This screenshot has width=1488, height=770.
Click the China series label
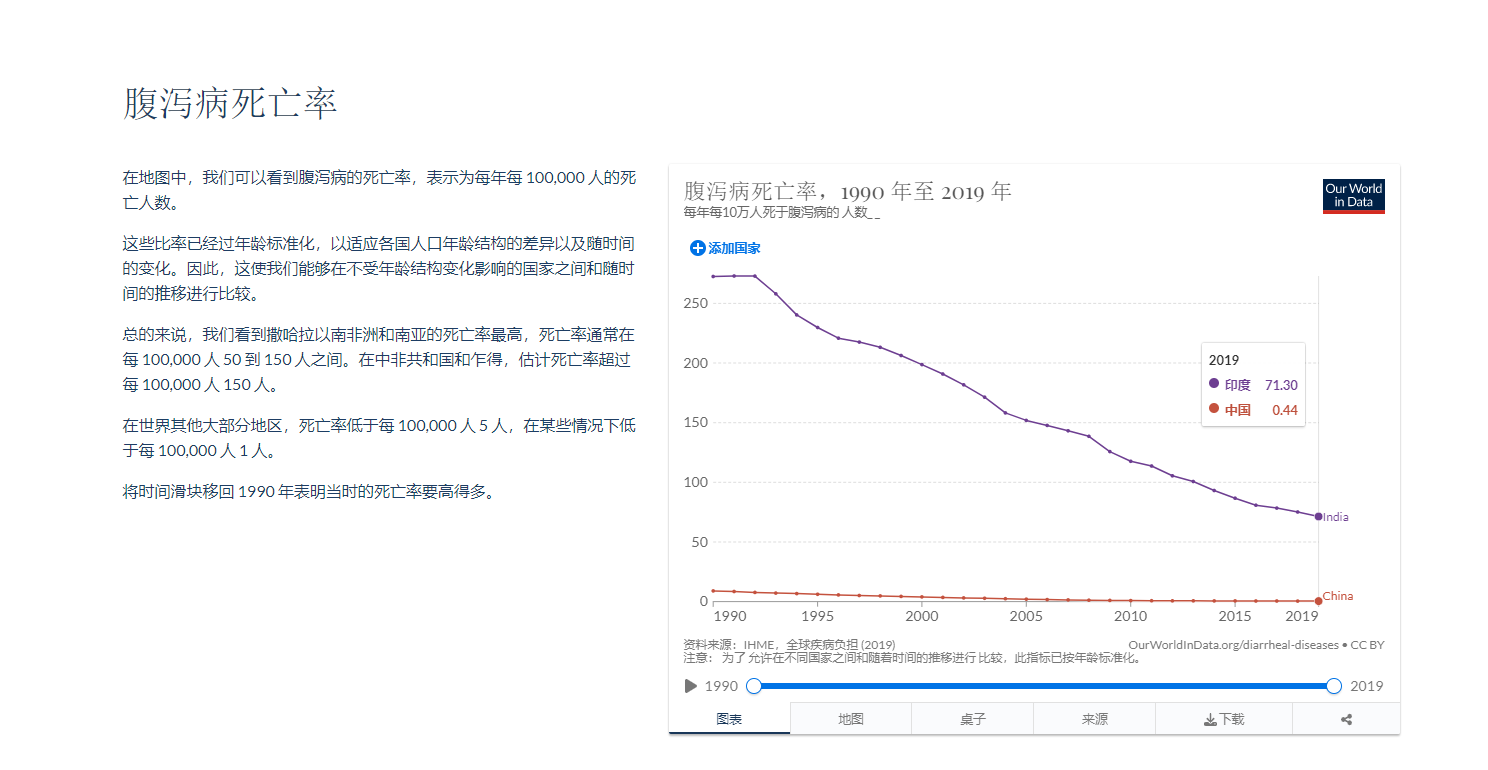pos(1338,596)
